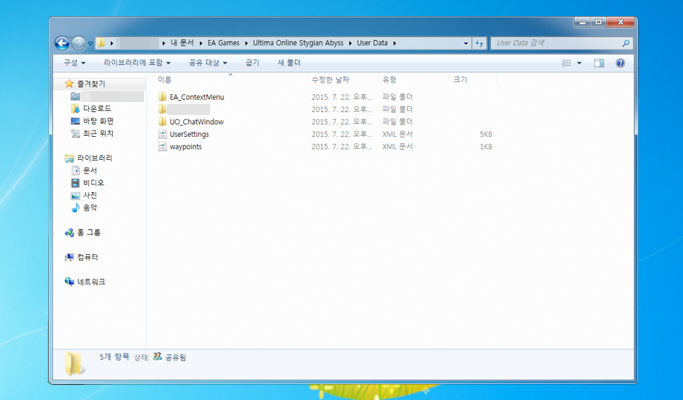Go back with the Back arrow button
683x400 pixels.
pyautogui.click(x=62, y=43)
